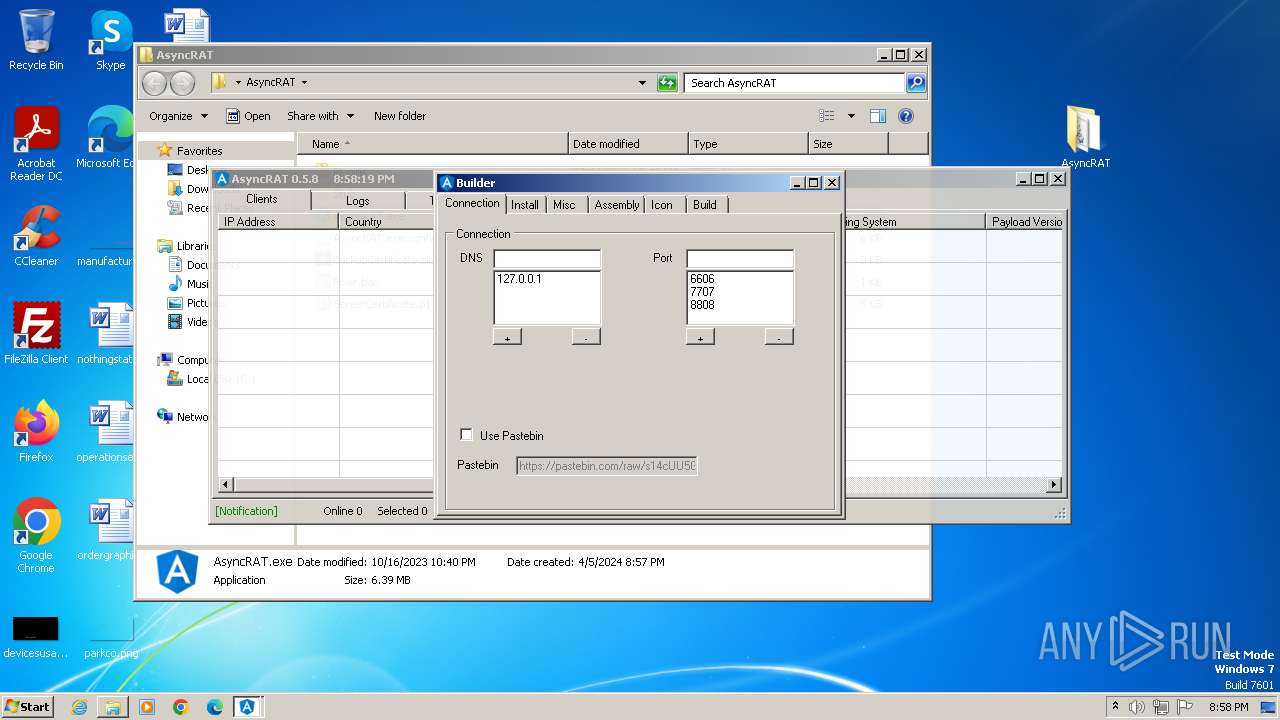The height and width of the screenshot is (720, 1280).
Task: Sort by Date modified column
Action: pyautogui.click(x=628, y=144)
